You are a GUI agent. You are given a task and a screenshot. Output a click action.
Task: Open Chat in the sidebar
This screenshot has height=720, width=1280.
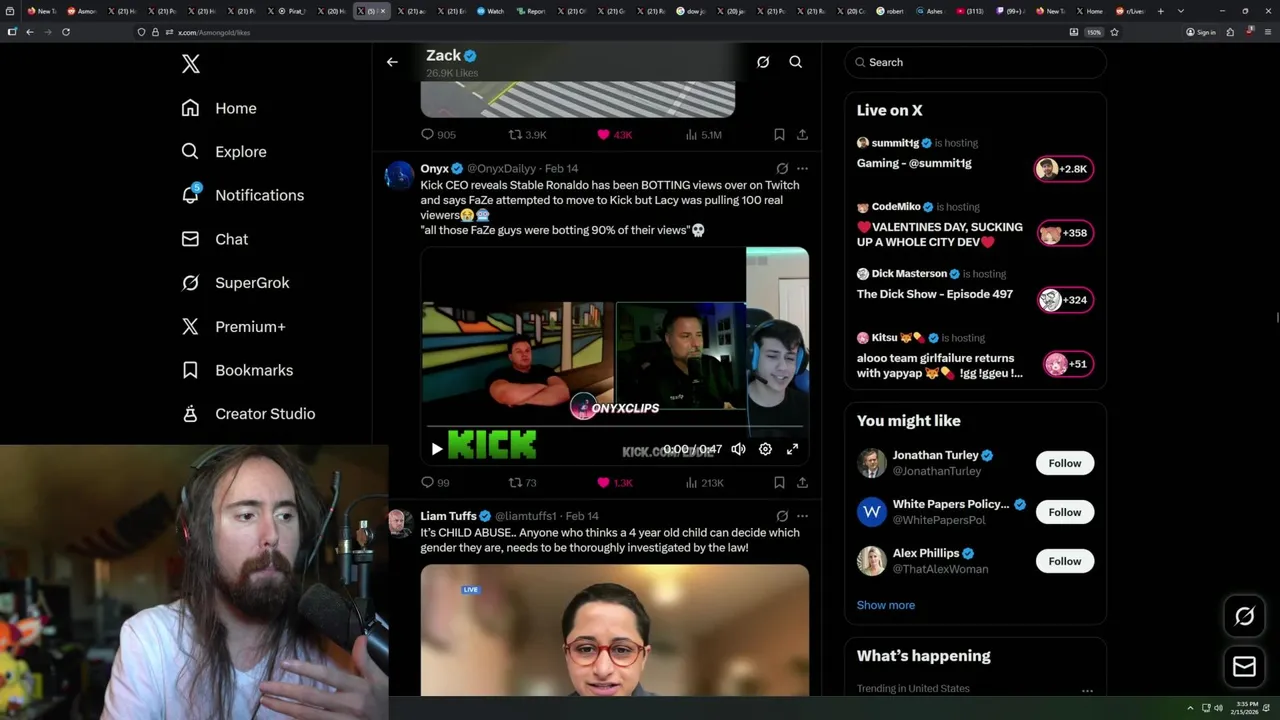[x=215, y=239]
